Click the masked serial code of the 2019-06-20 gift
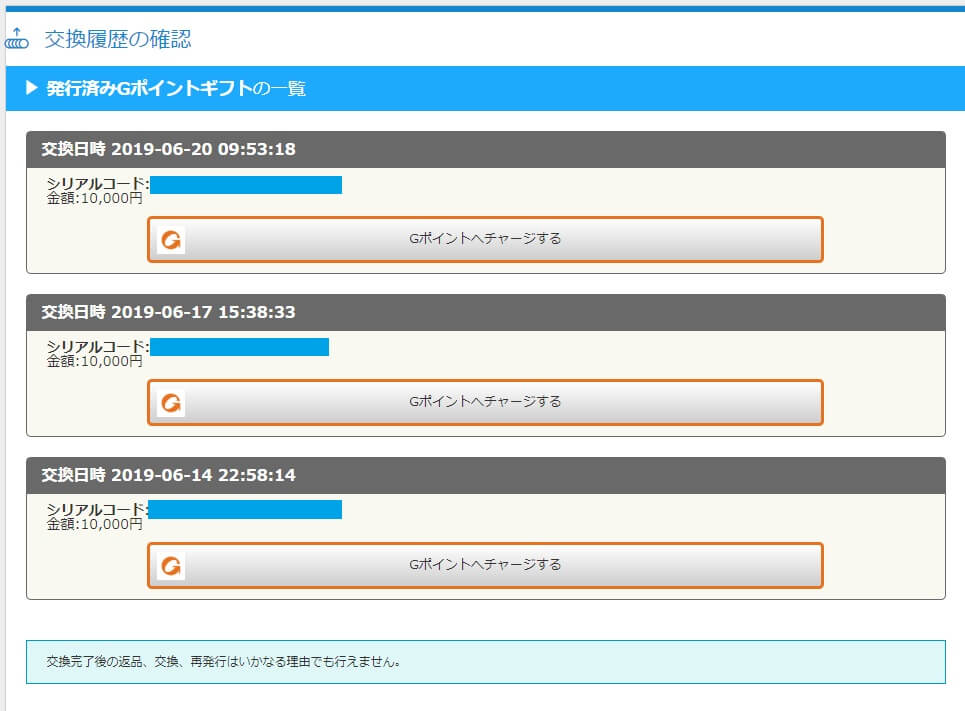Screen dimensions: 965x711 (246, 184)
